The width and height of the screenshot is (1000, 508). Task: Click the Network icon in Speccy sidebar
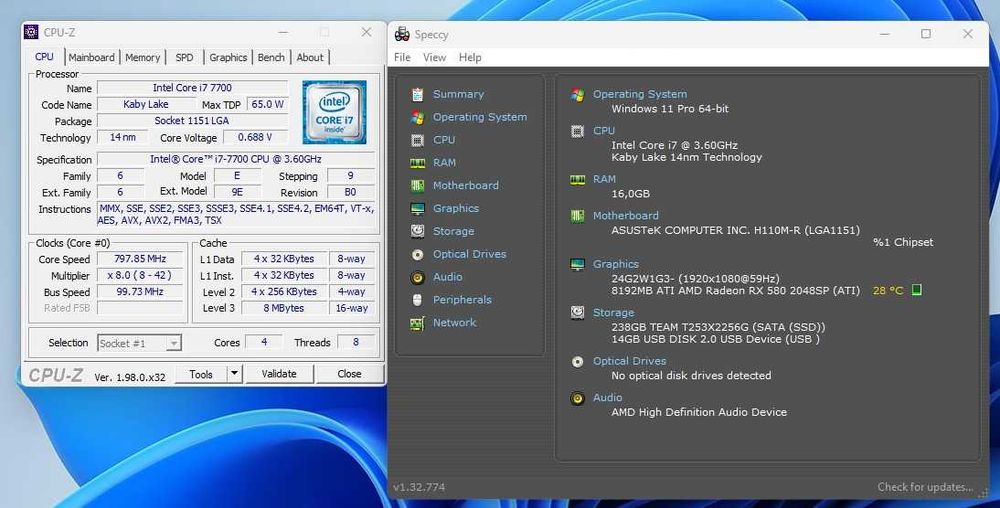coord(418,323)
